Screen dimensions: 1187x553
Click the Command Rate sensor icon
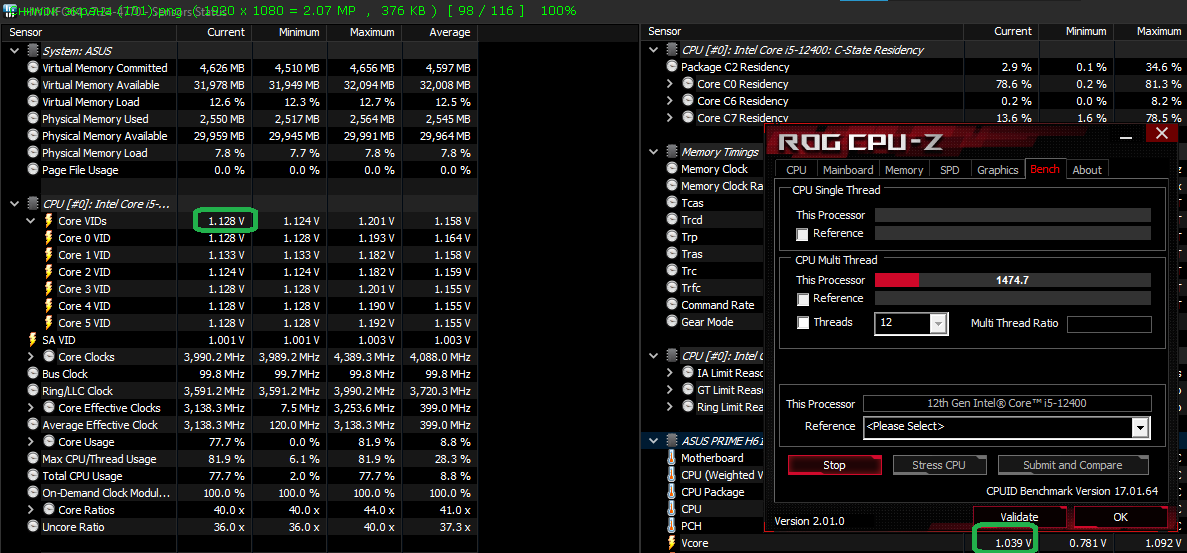pyautogui.click(x=672, y=305)
